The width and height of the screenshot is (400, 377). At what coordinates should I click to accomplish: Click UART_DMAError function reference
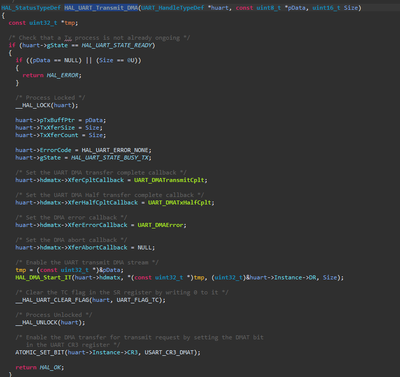pyautogui.click(x=160, y=225)
